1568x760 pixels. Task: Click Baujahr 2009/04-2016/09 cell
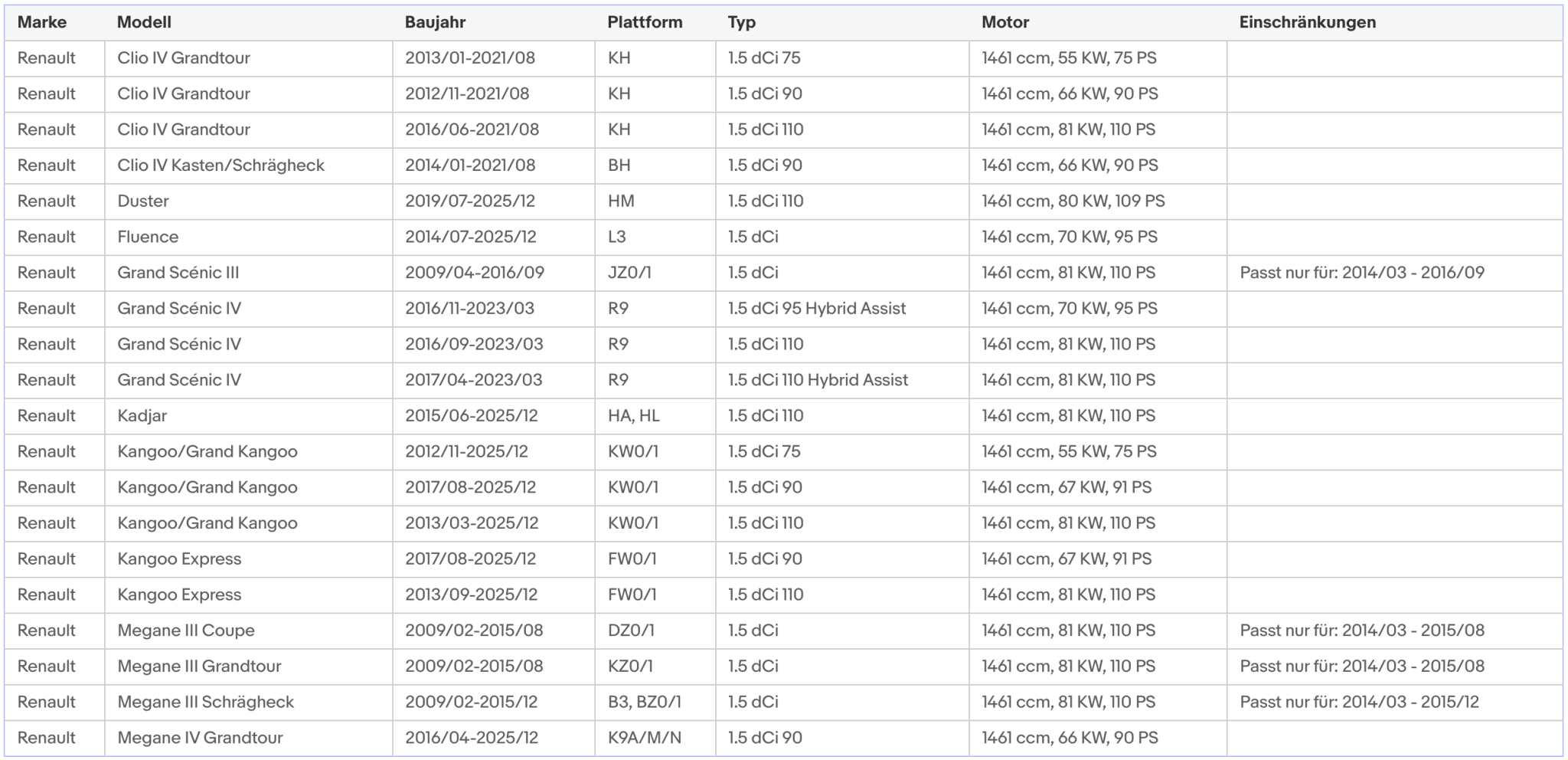click(494, 273)
